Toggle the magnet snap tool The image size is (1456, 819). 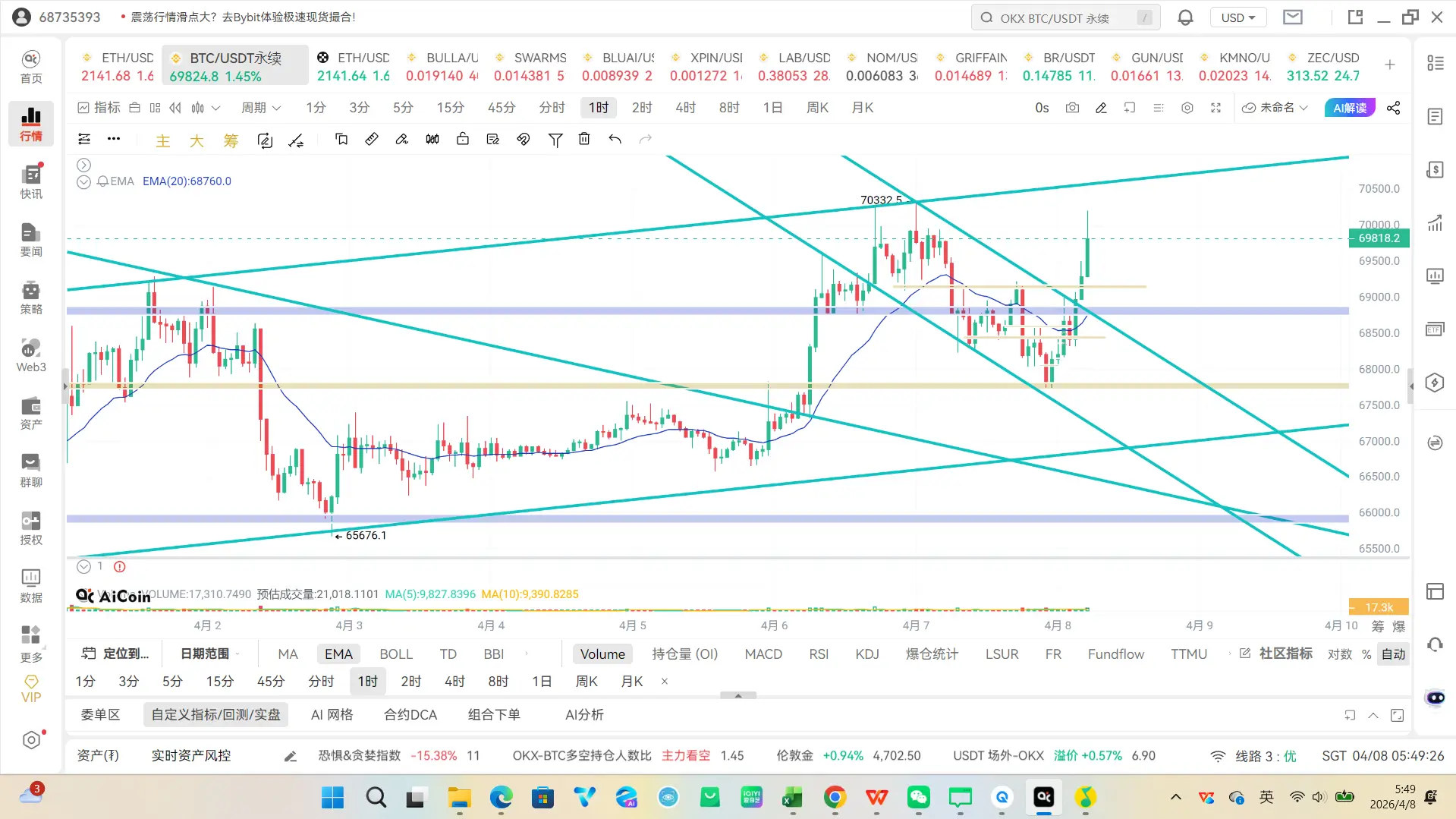coord(524,139)
